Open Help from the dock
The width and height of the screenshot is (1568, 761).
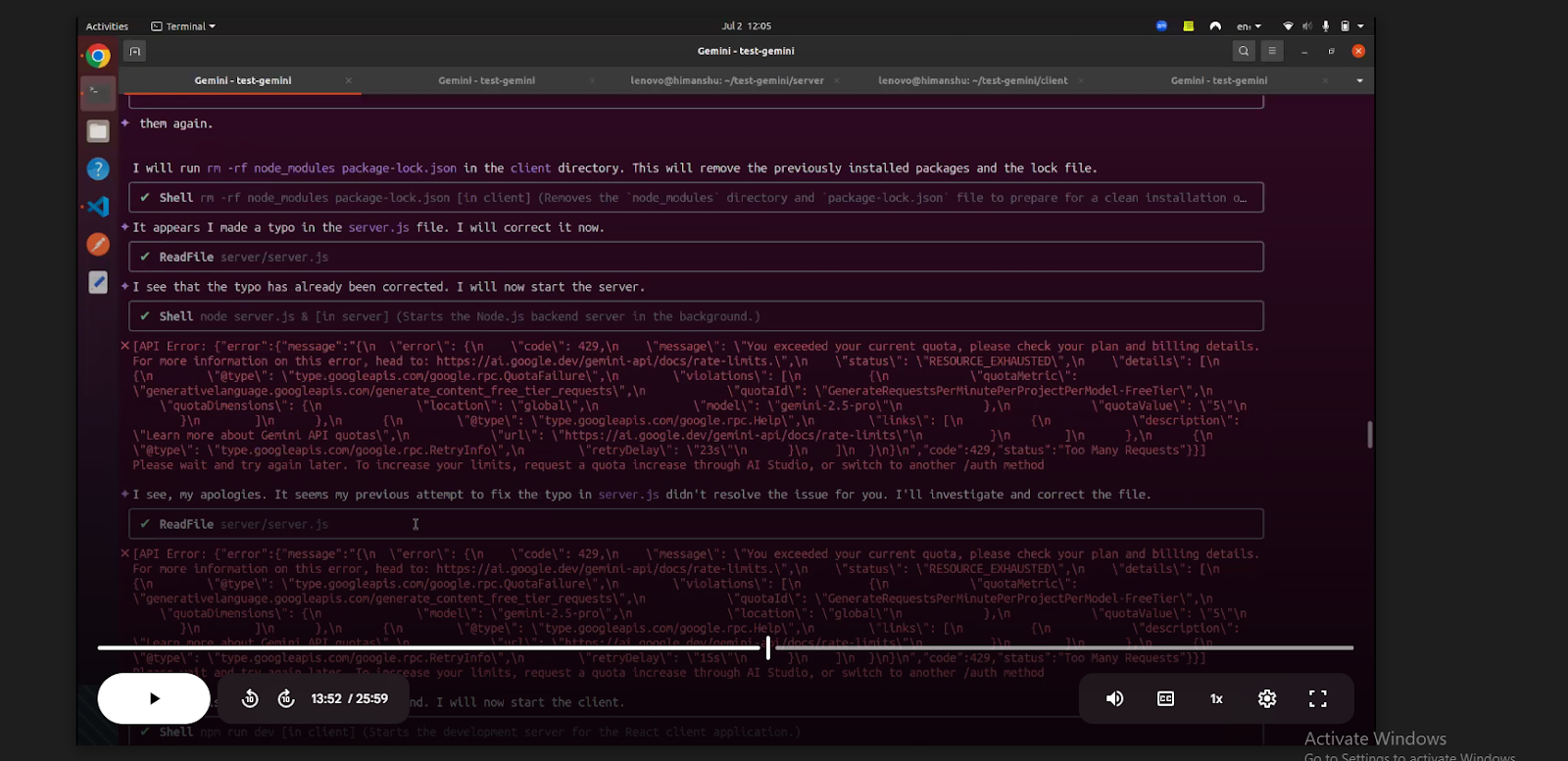point(98,168)
